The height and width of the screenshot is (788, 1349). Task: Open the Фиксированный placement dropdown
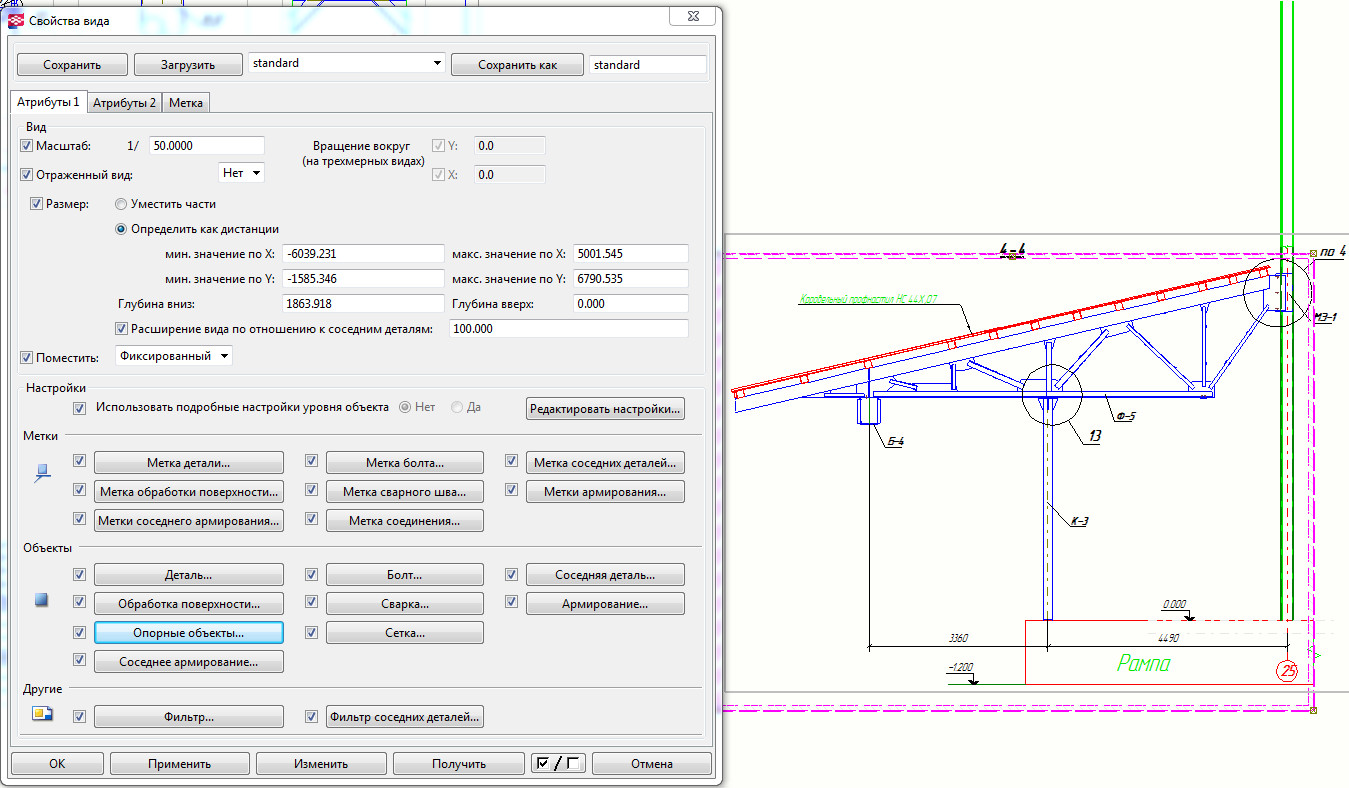pos(174,355)
